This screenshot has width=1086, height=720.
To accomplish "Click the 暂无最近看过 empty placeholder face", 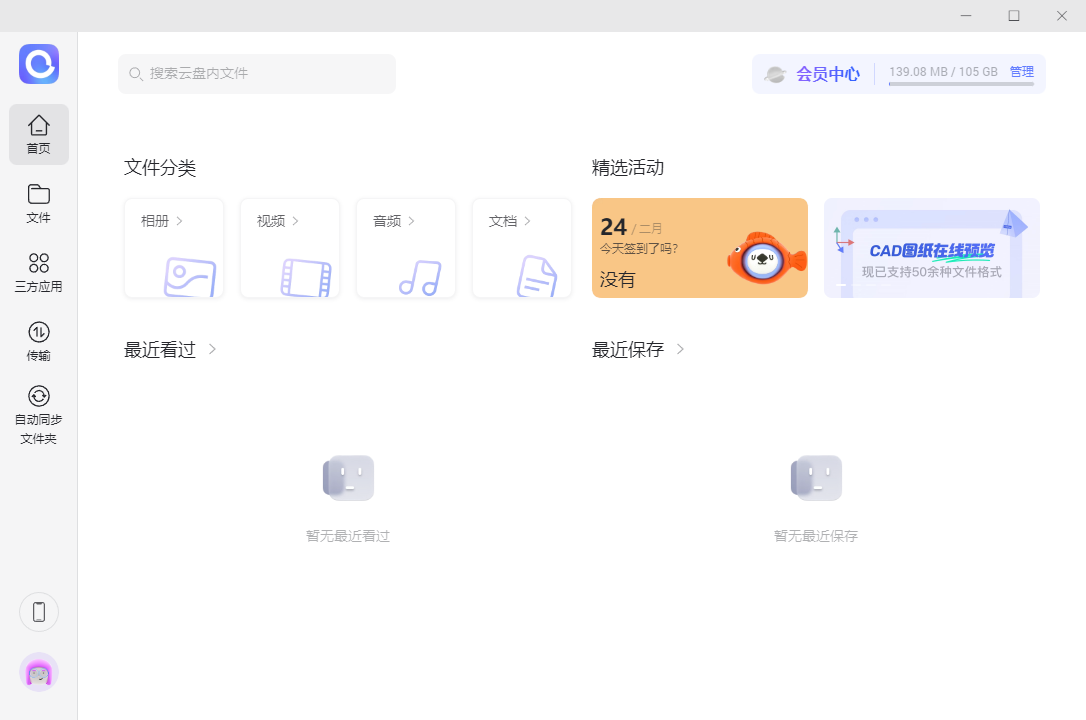I will tap(348, 478).
